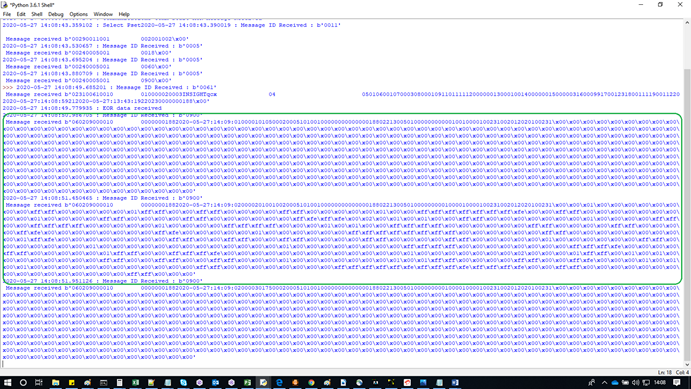Open Outlook from the taskbar
Screen dimensions: 691x389
tap(215, 382)
